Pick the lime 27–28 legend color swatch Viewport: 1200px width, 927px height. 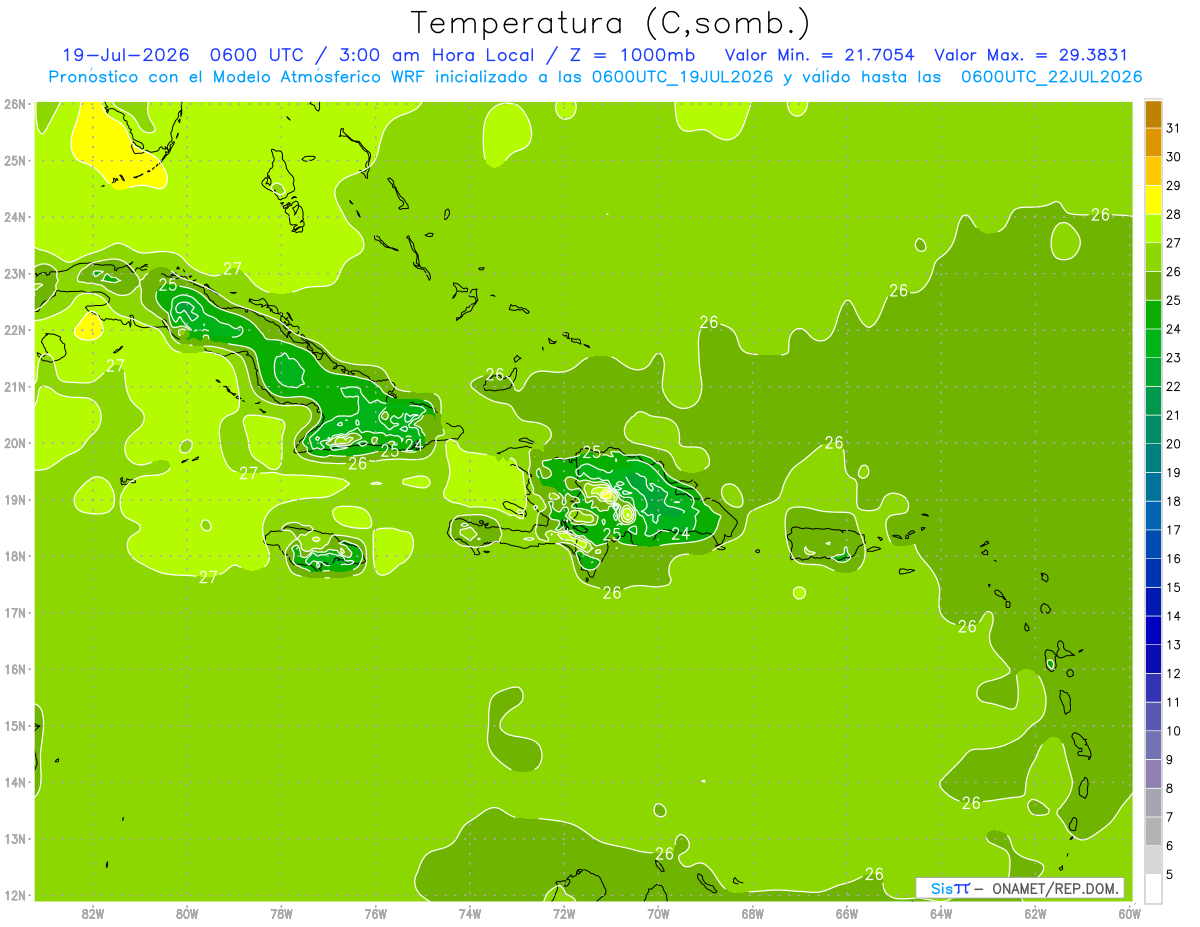click(1153, 229)
